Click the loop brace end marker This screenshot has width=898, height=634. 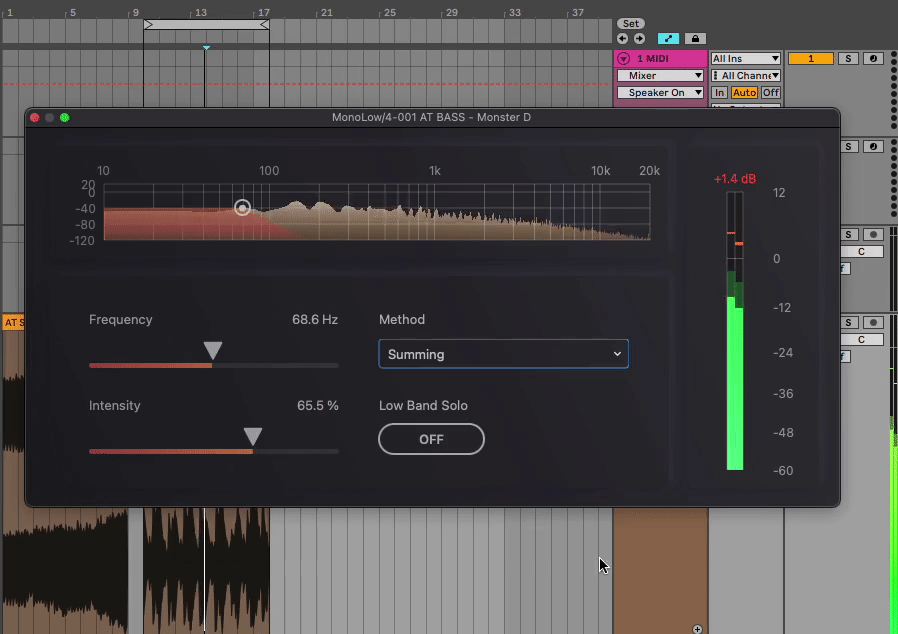tap(264, 25)
